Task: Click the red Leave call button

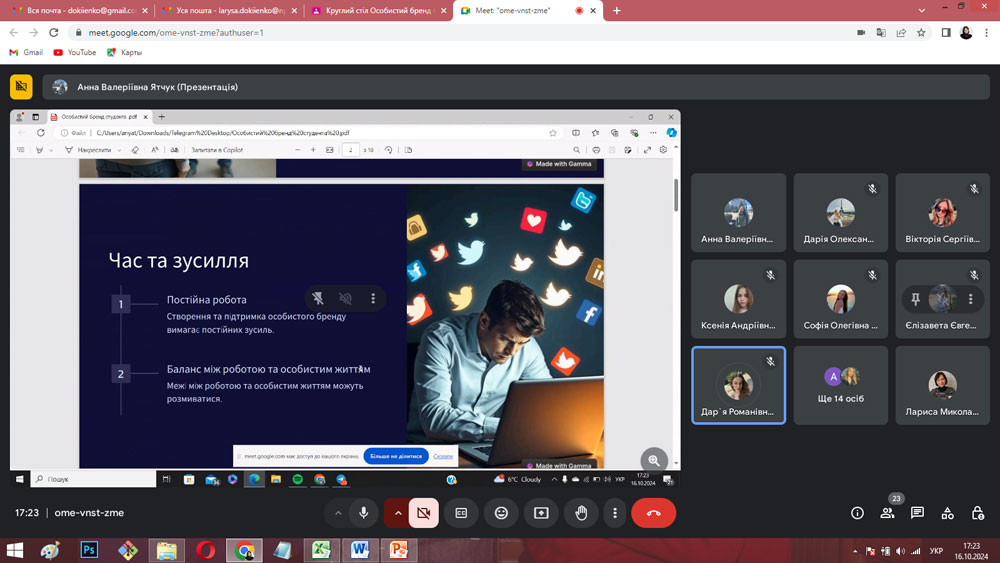Action: point(653,513)
